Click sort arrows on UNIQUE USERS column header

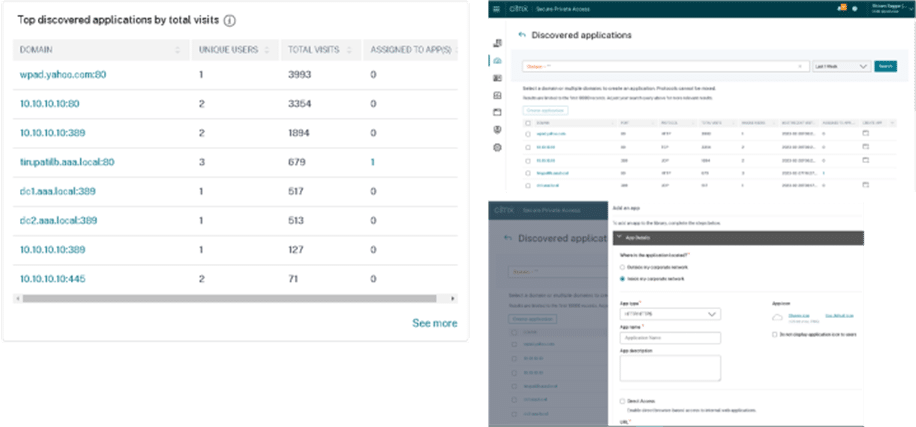tap(267, 50)
